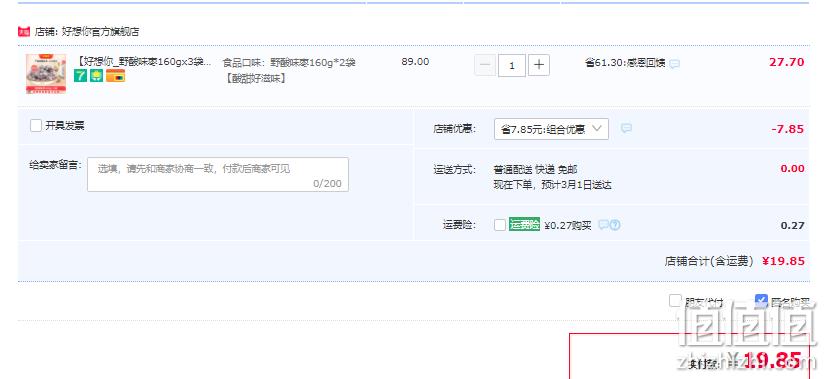826x379 pixels.
Task: Check the 朋友代付 checkbox
Action: click(x=675, y=300)
